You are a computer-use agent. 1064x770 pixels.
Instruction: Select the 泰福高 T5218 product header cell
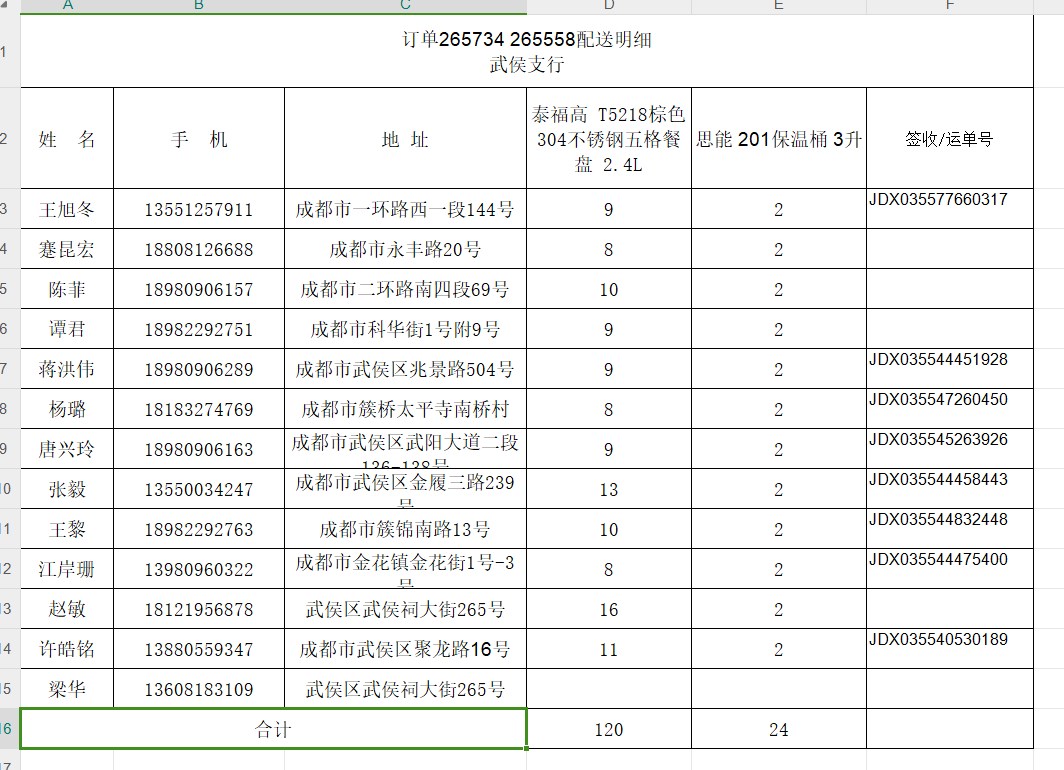[609, 138]
